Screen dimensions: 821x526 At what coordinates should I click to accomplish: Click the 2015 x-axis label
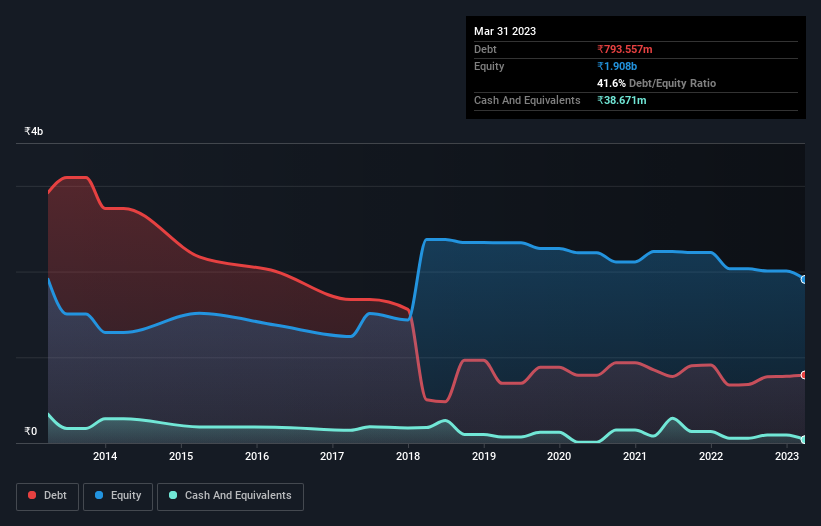[181, 456]
